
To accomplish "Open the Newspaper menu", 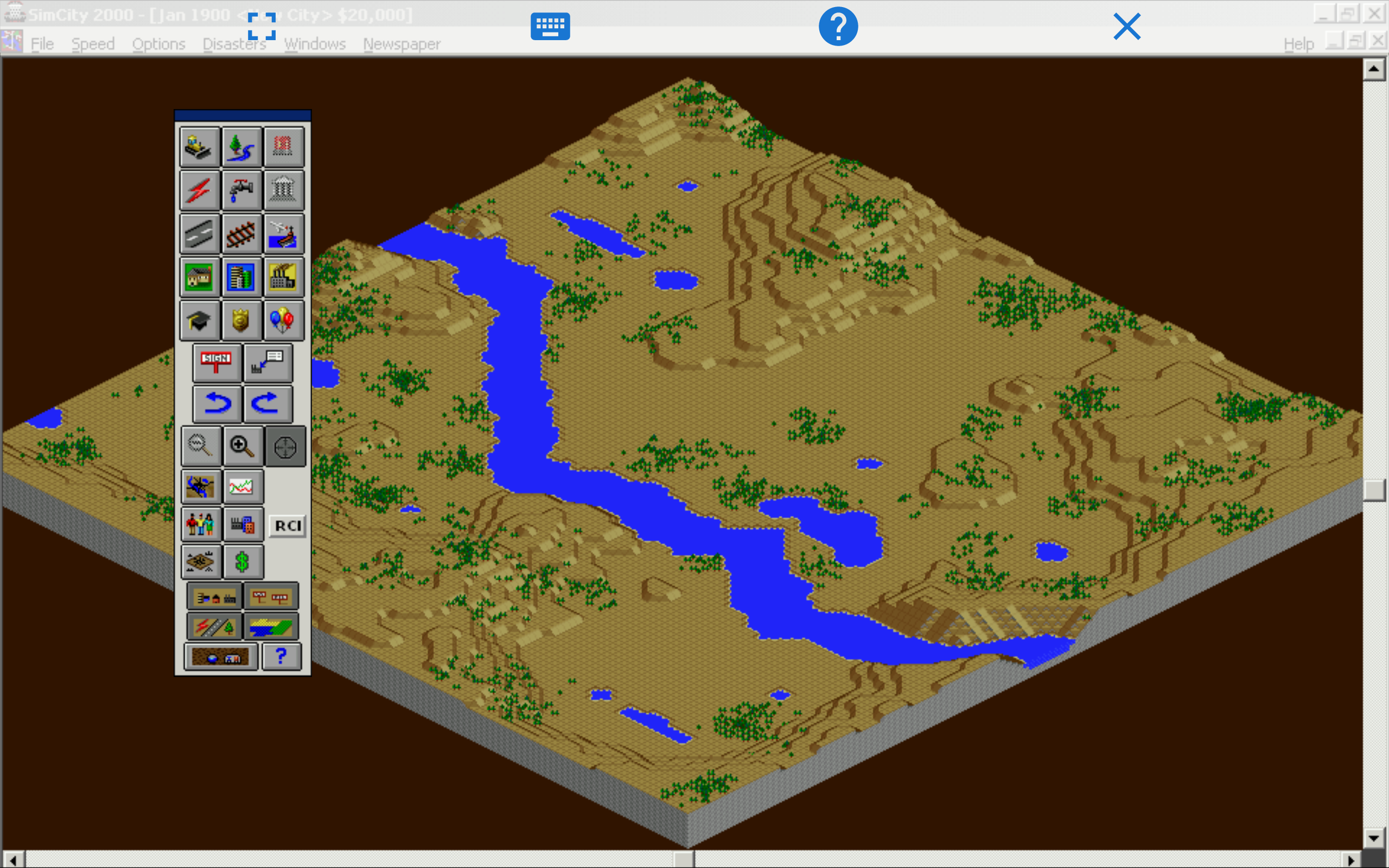I will (402, 43).
